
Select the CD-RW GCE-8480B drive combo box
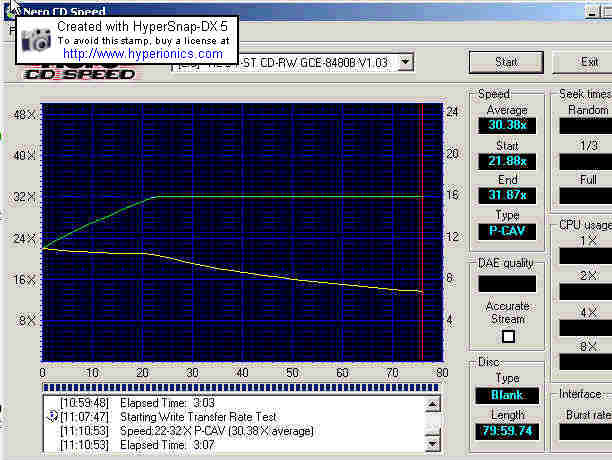(x=292, y=62)
